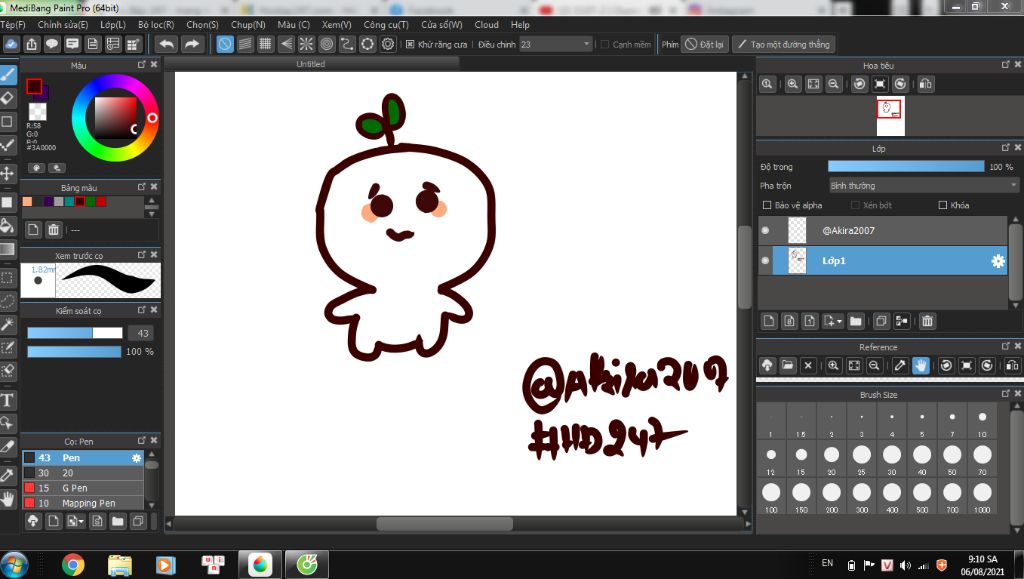Open the Bộ lọc(R) menu
Screen dimensions: 1024x579
pyautogui.click(x=156, y=24)
